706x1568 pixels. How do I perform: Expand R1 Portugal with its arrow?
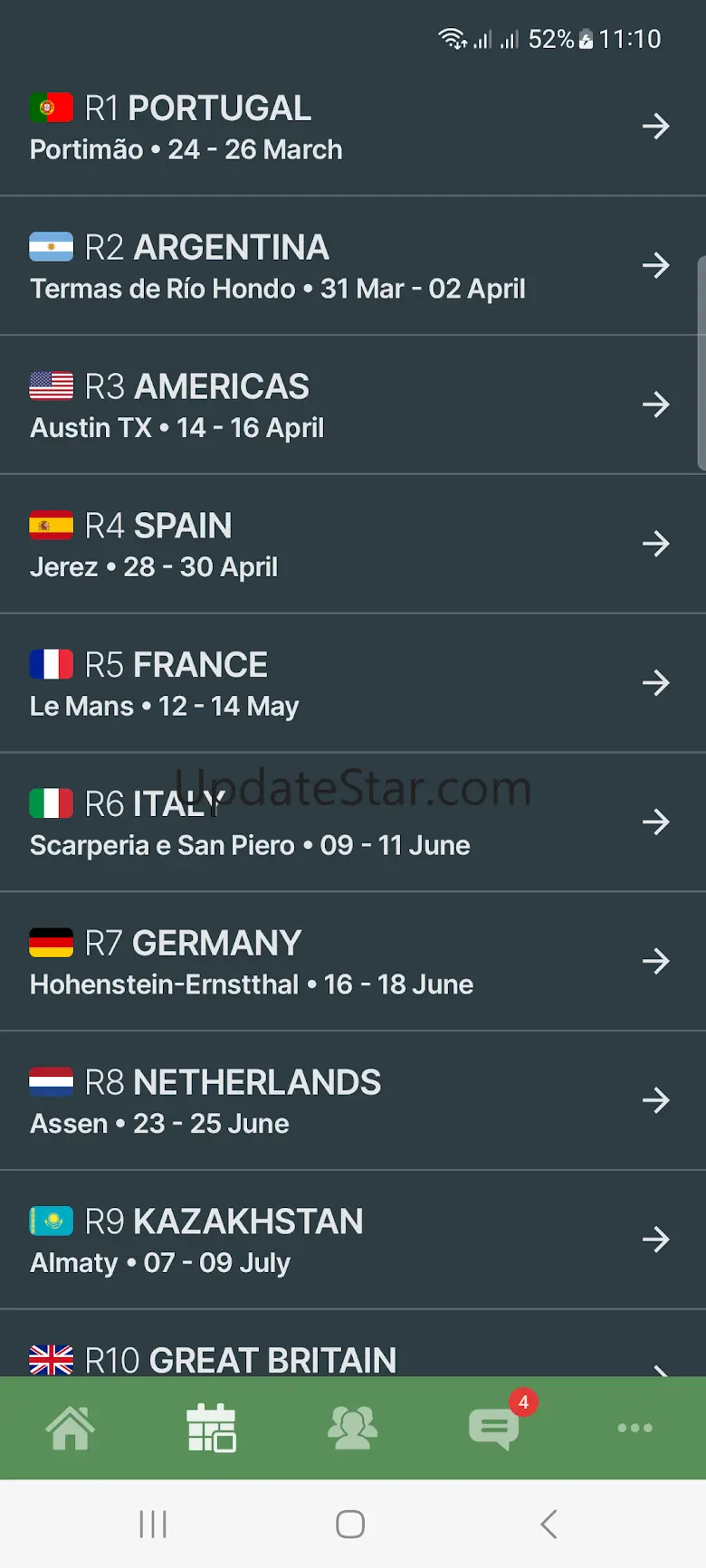[655, 126]
